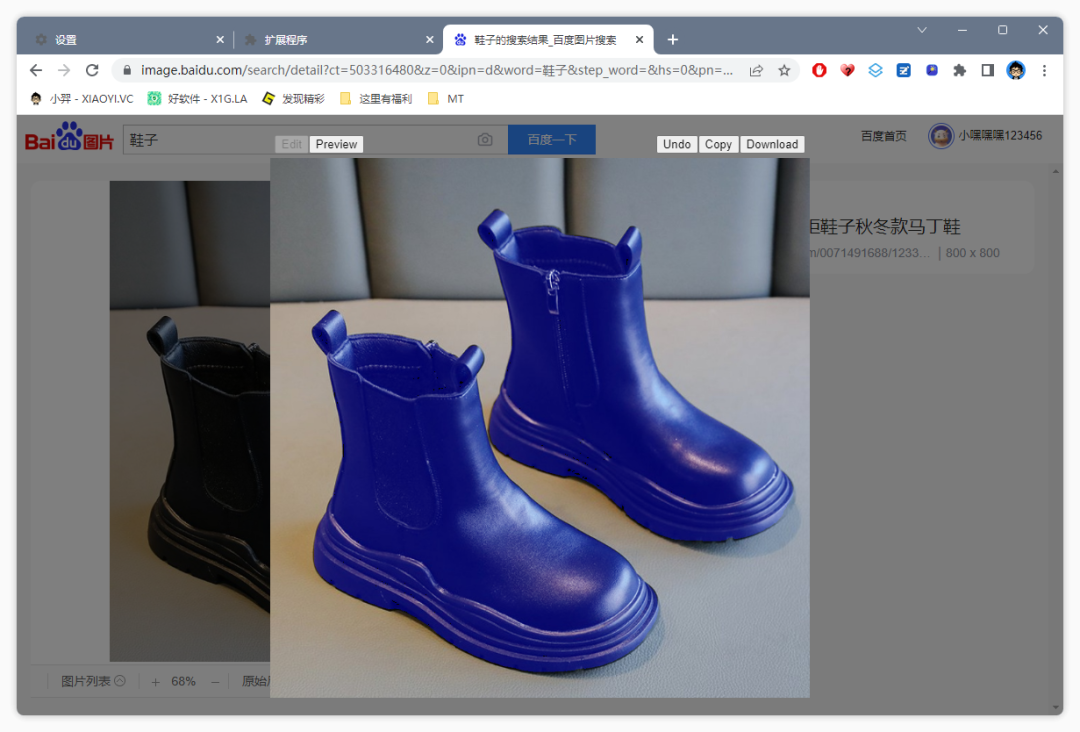This screenshot has height=732, width=1080.
Task: Reload the page with refresh icon
Action: 92,70
